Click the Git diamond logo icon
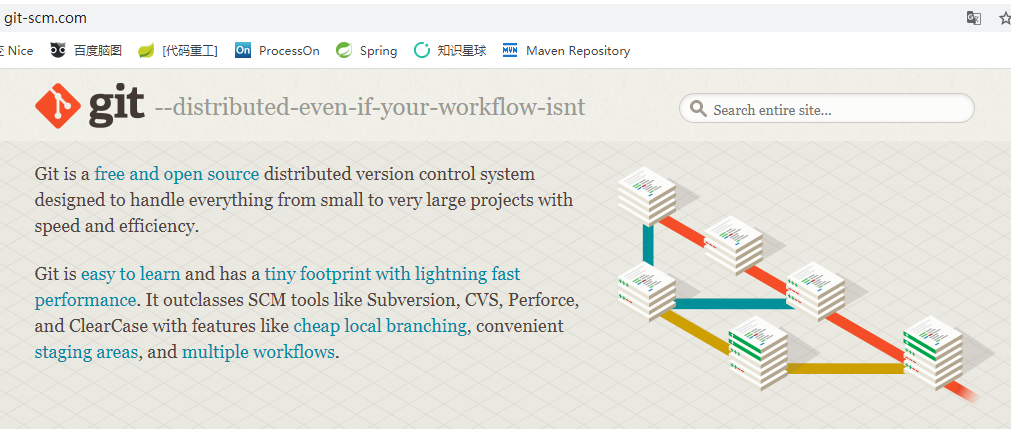The image size is (1011, 429). pos(58,107)
